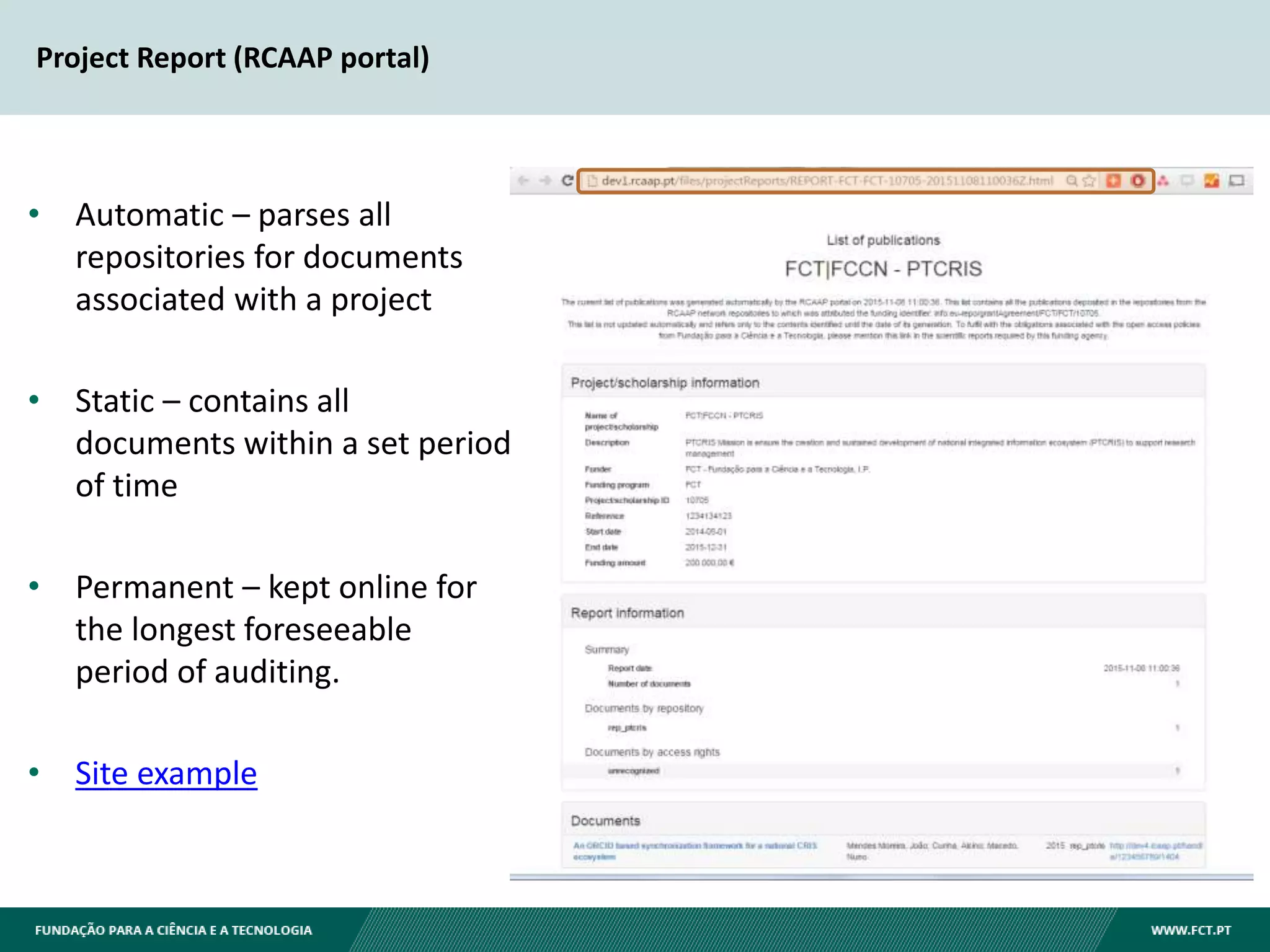Click the WWW.FCT.PT footer text
Screen dimensions: 1270x952
(1191, 930)
